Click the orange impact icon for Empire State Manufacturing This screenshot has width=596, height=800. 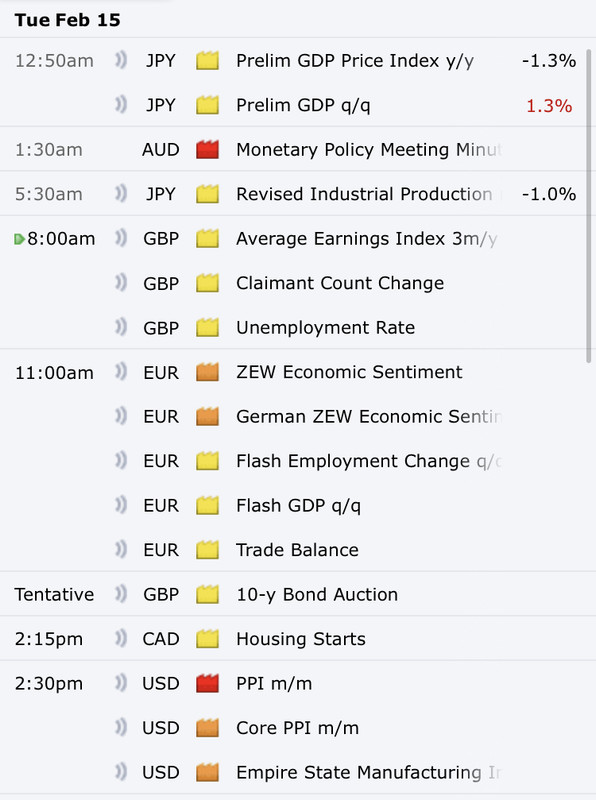click(207, 772)
